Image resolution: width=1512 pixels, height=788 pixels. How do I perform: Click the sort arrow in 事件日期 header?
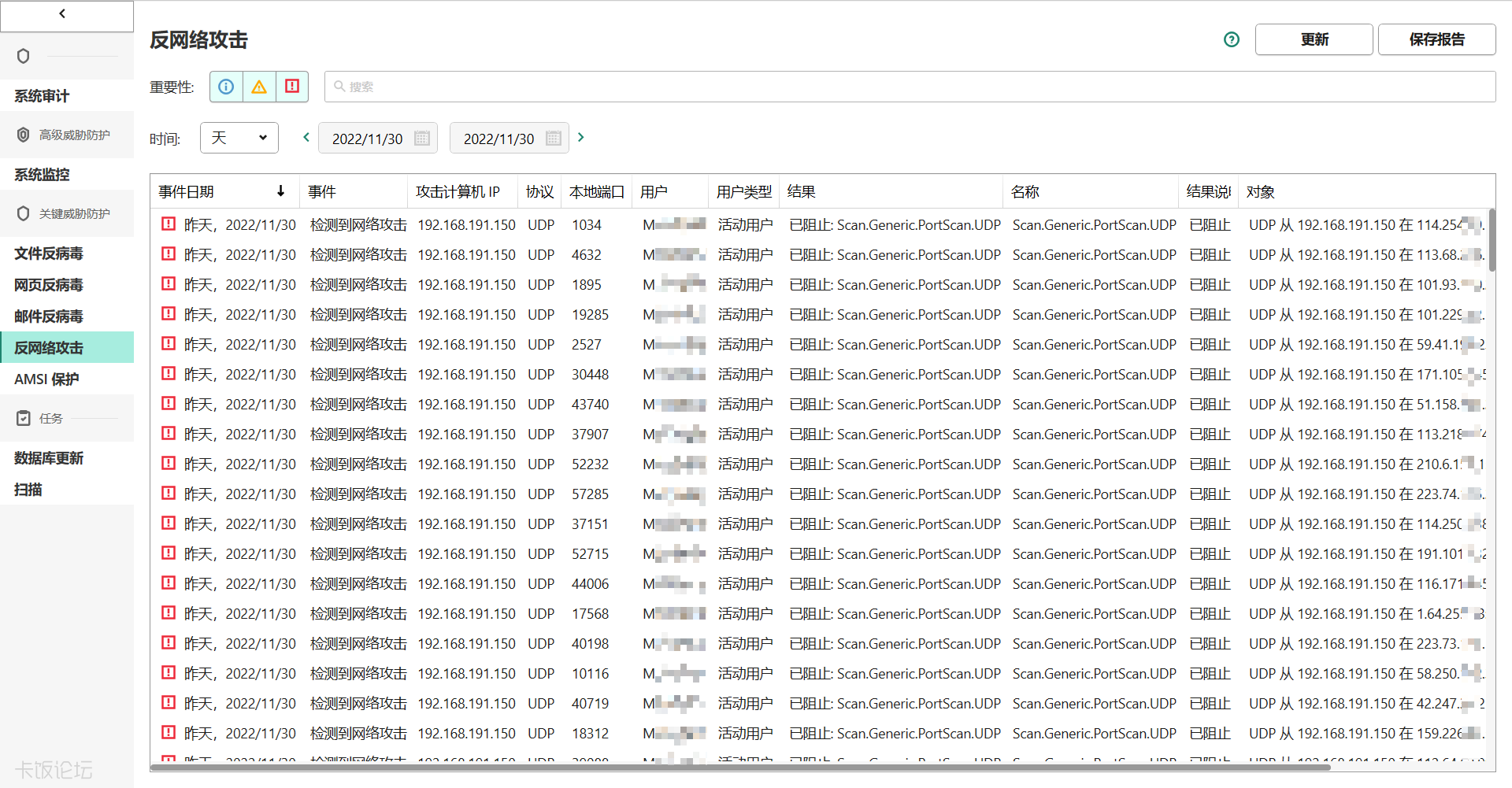281,191
